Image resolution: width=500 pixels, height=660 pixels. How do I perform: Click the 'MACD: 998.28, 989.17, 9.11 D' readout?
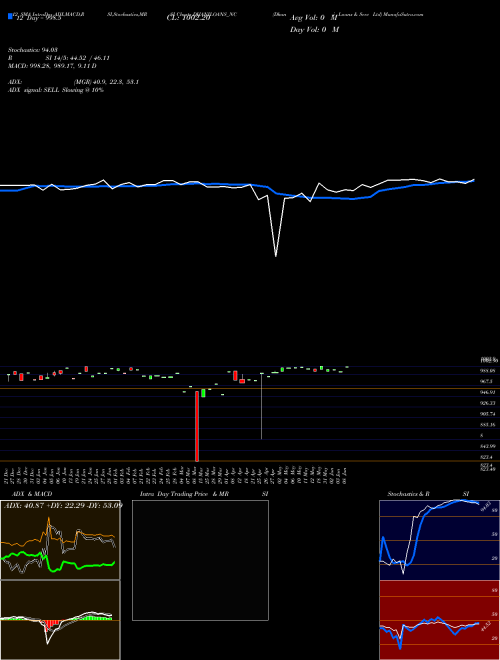tap(52, 66)
